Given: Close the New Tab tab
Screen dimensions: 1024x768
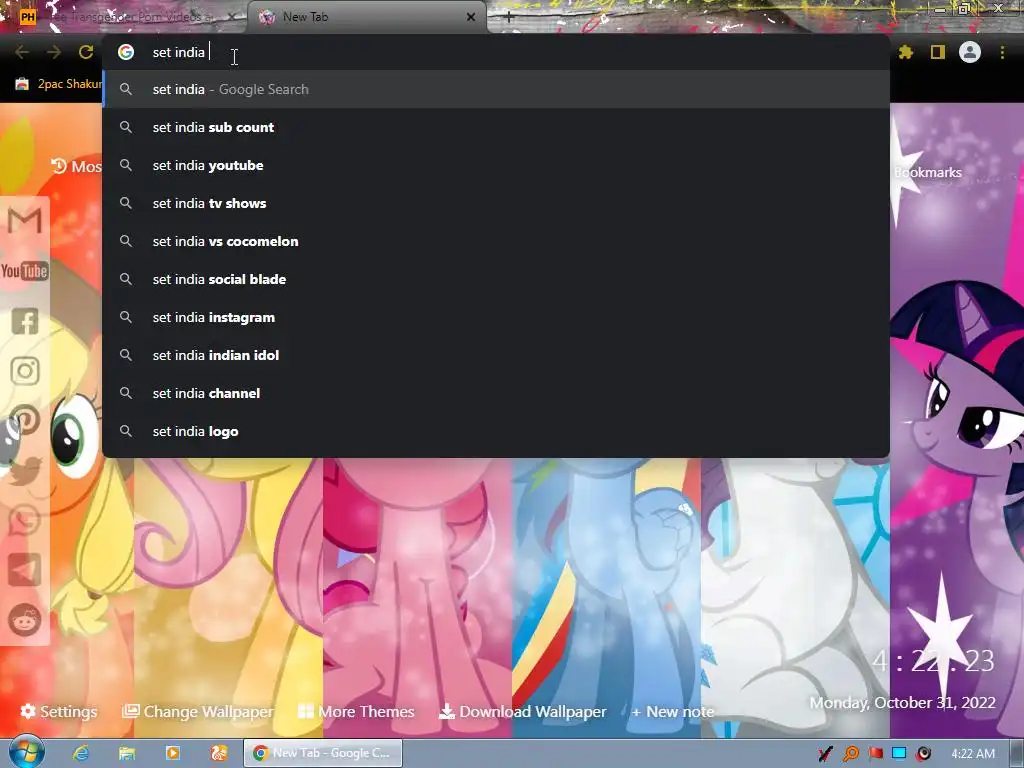Looking at the screenshot, I should coord(471,17).
